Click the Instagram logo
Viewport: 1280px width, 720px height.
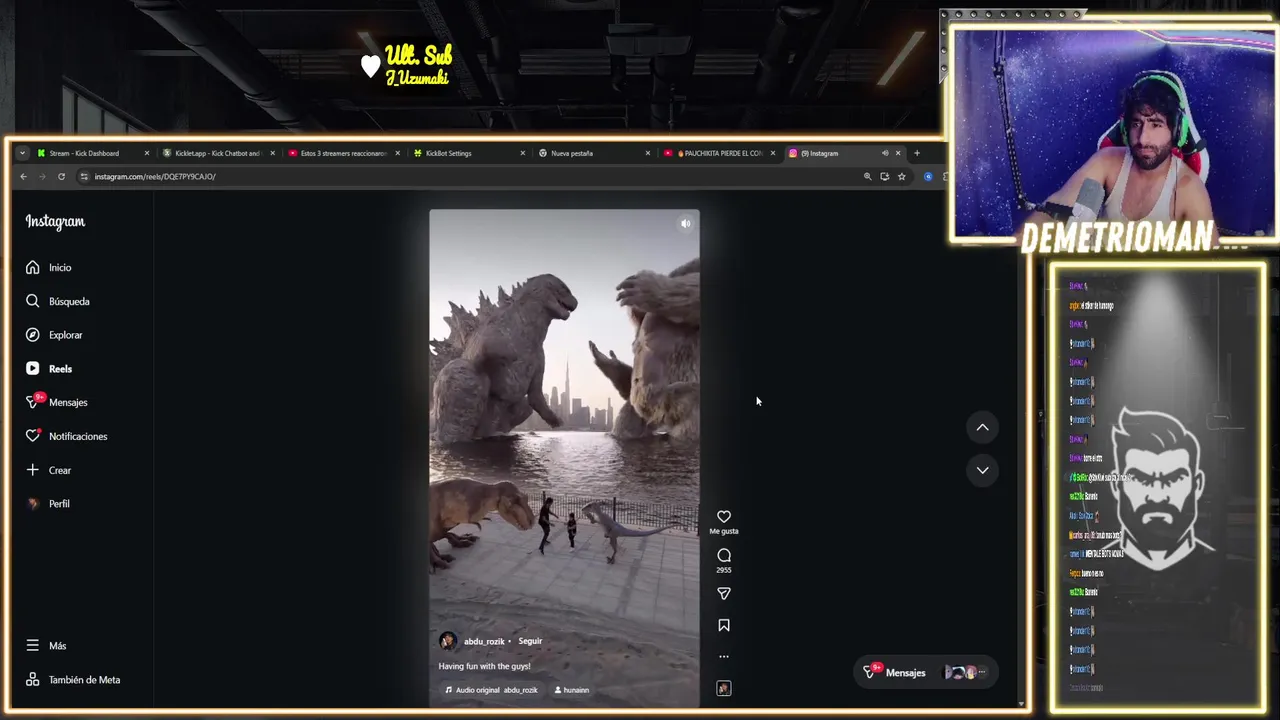tap(55, 222)
